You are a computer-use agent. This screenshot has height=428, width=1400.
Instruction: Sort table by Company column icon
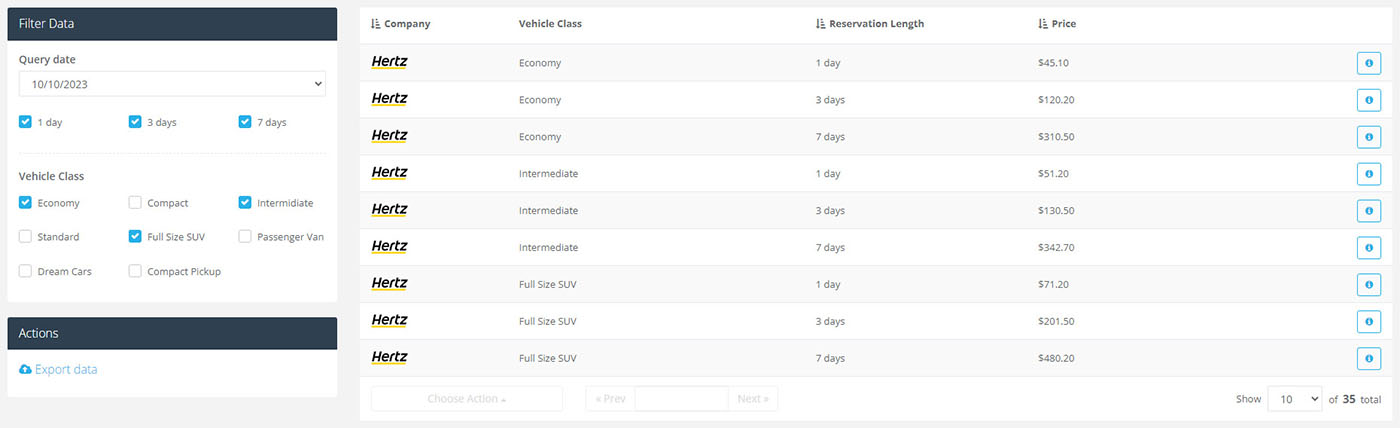tap(376, 24)
